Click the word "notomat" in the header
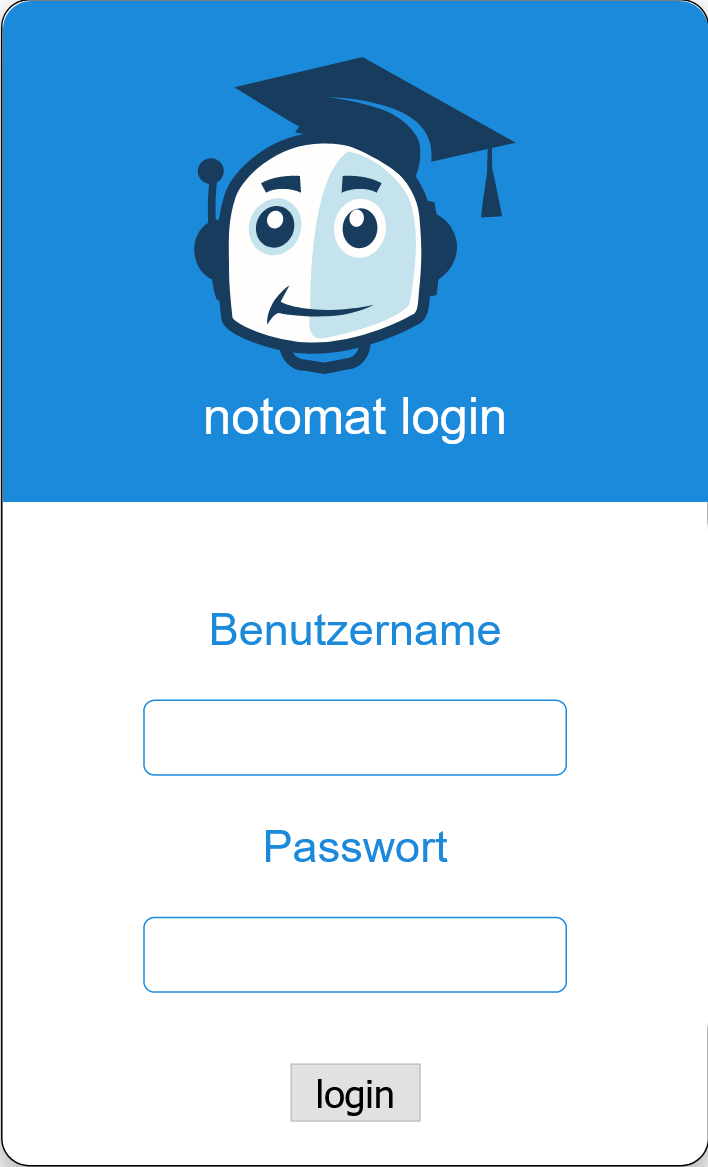Viewport: 708px width, 1167px height. coord(296,417)
